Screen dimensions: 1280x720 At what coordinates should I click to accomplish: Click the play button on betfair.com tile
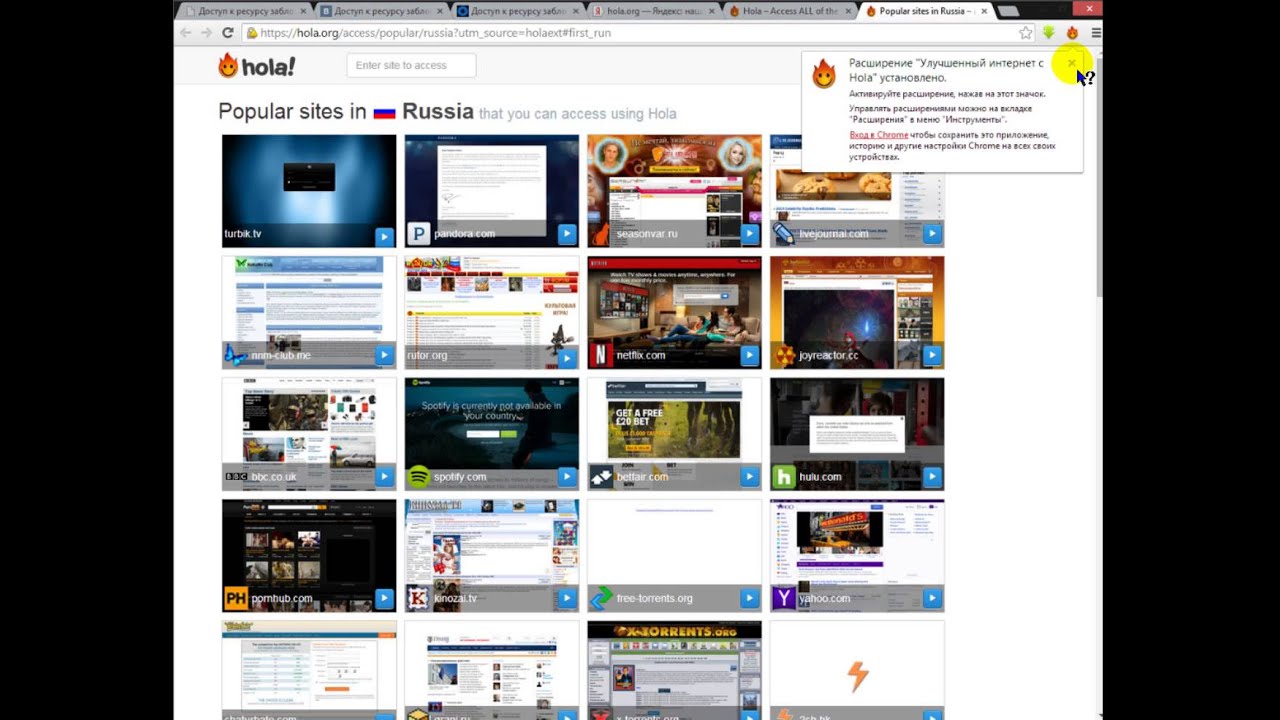749,477
